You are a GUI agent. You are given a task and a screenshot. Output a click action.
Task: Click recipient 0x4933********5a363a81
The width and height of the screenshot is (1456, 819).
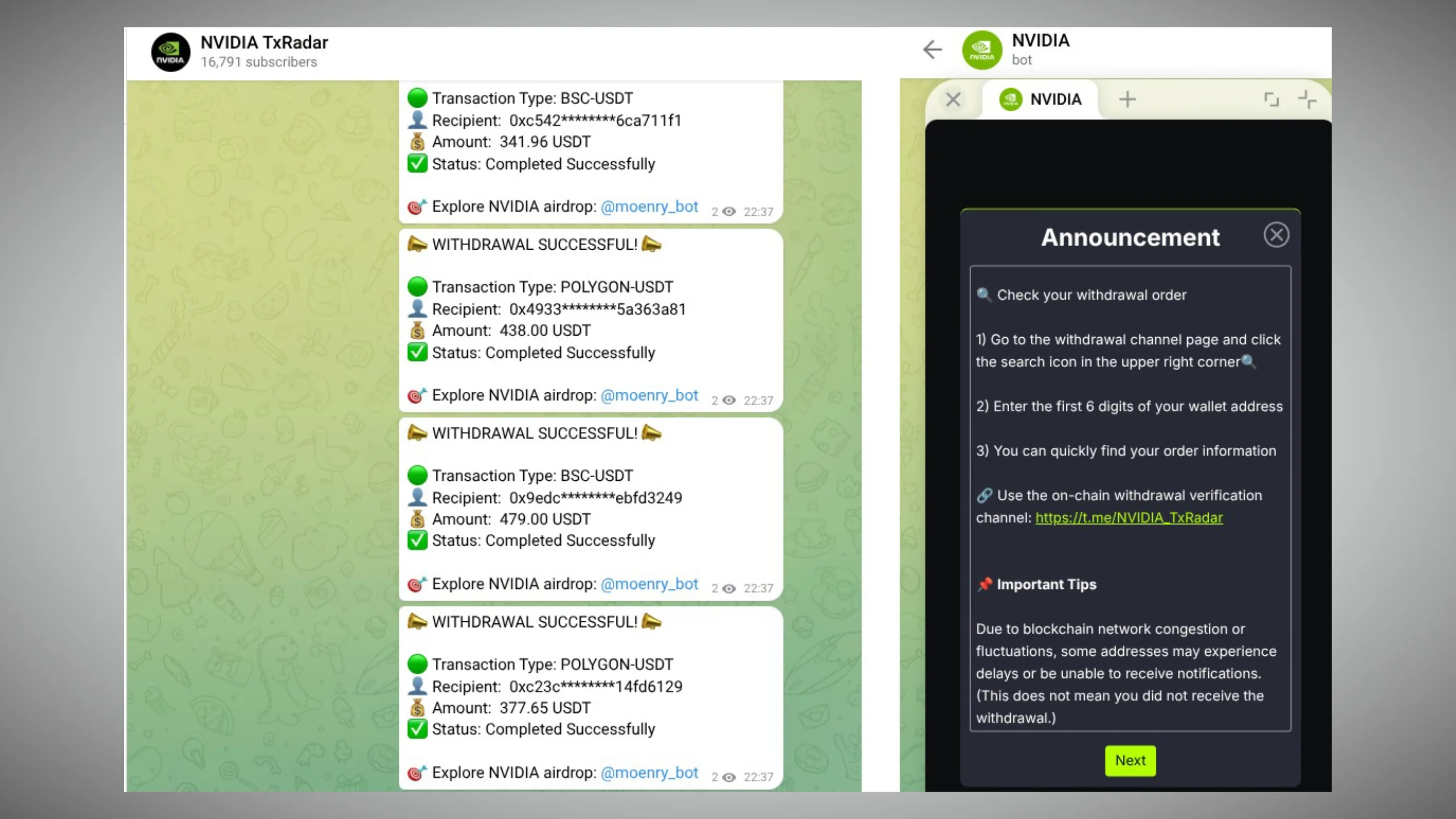click(x=598, y=309)
